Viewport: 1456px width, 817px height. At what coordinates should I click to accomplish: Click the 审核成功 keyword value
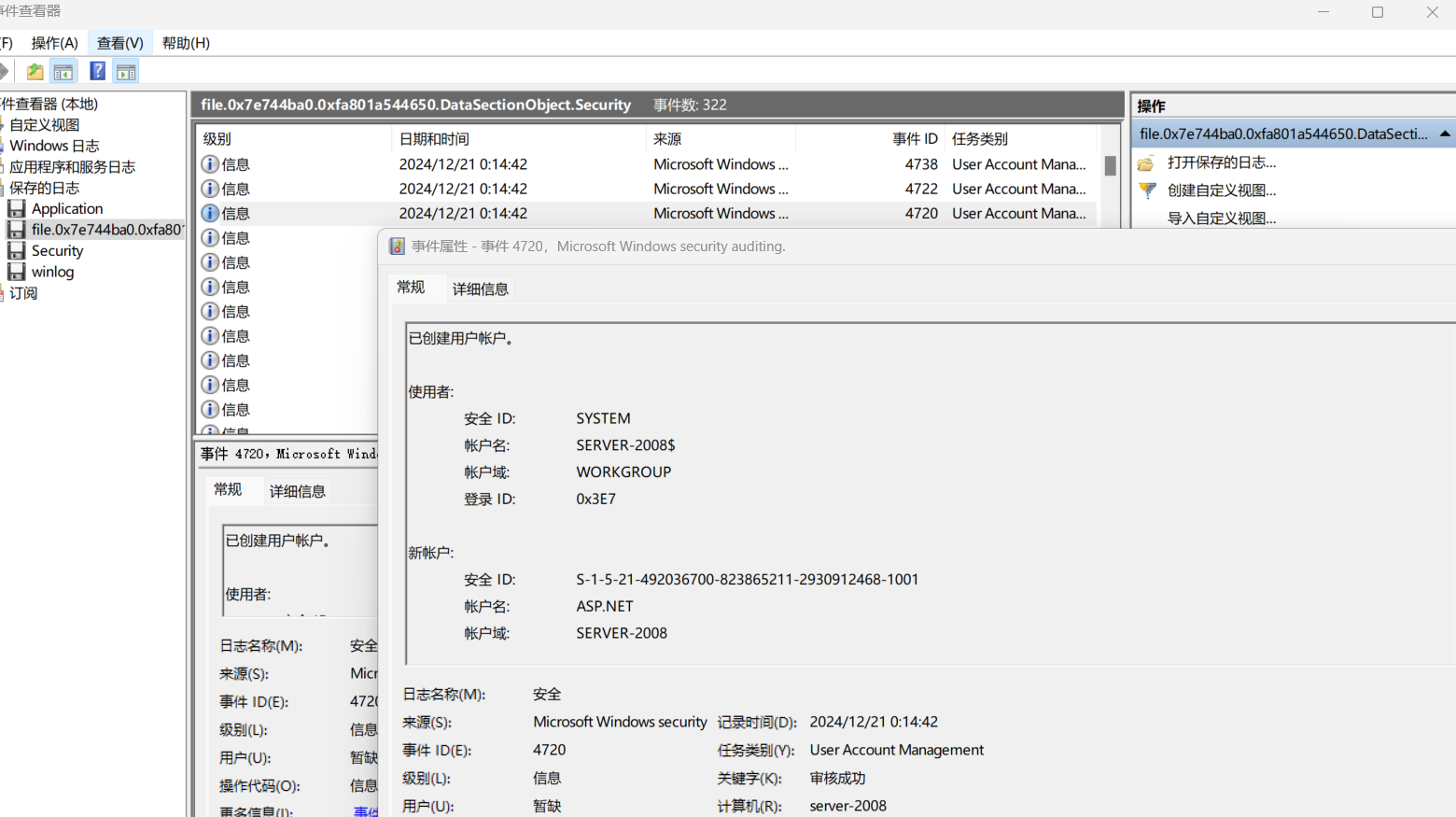coord(837,778)
